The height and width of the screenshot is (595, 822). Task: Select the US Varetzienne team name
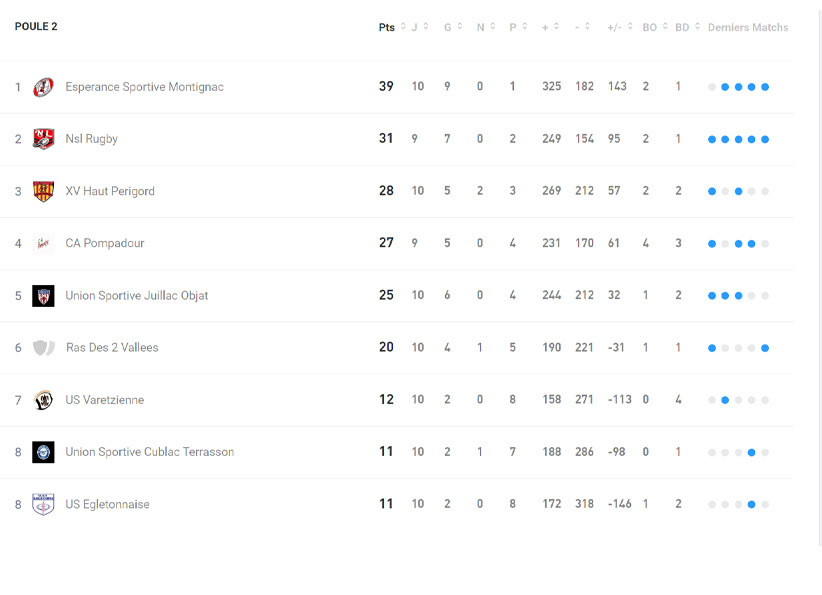[104, 400]
